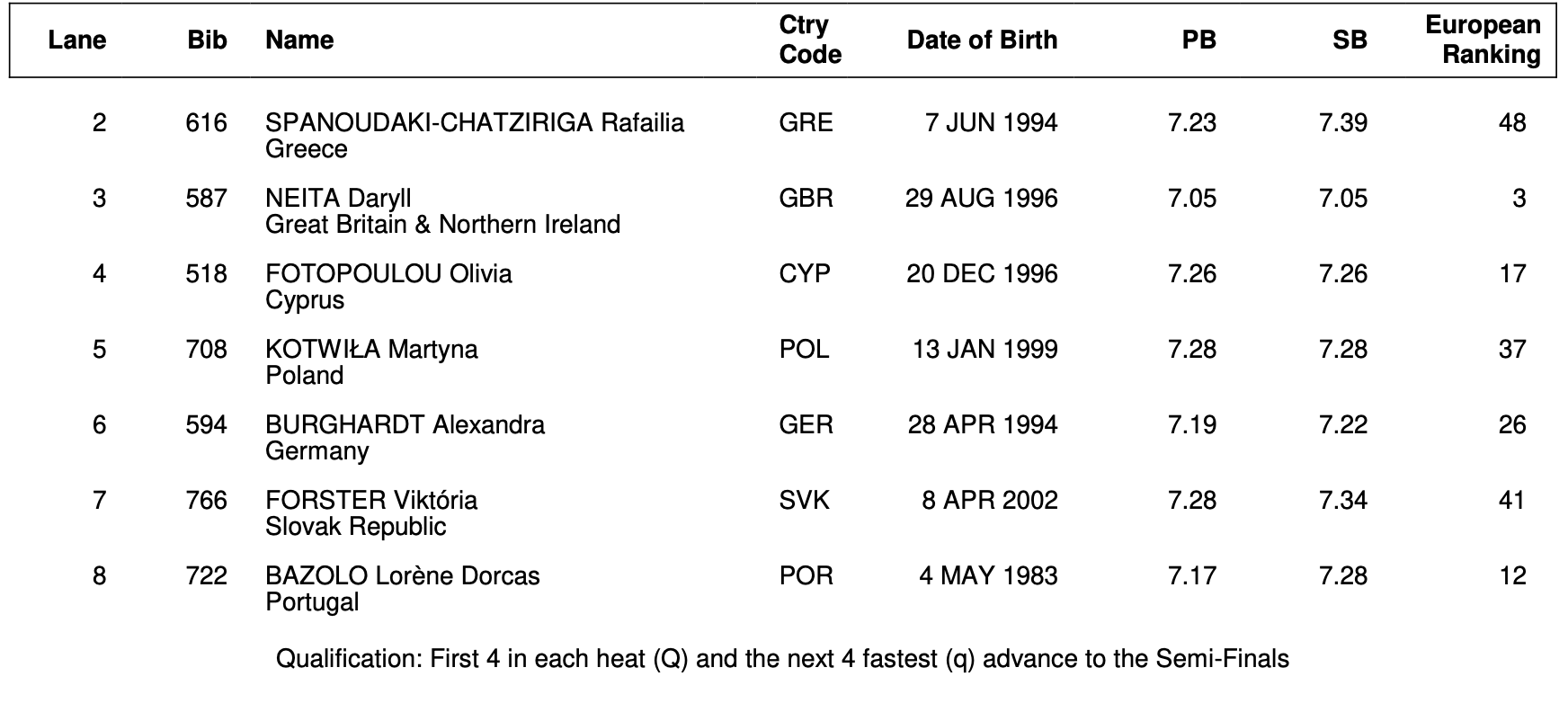Click the Lane column header
Screen dimensions: 1568x721
pos(77,40)
